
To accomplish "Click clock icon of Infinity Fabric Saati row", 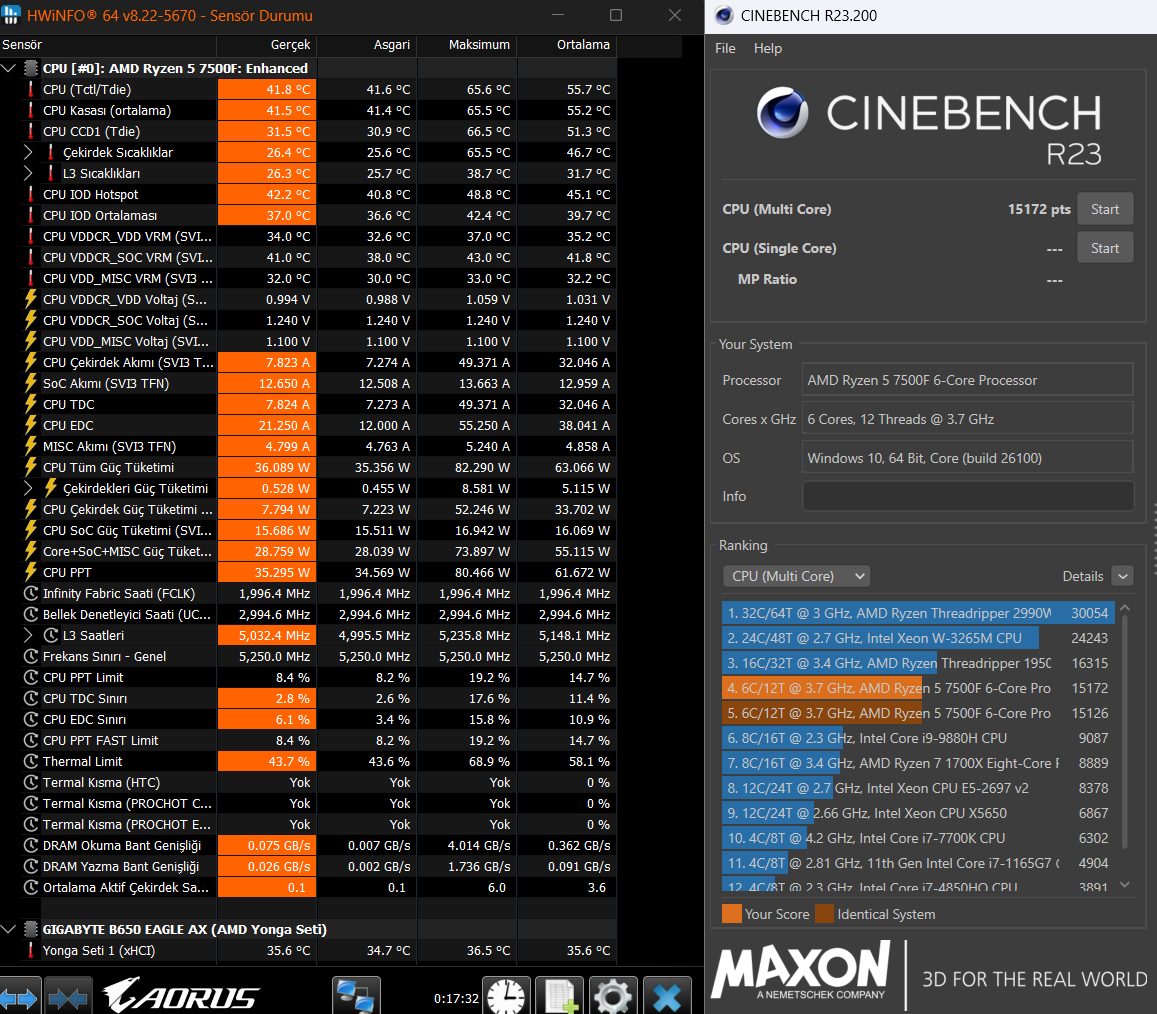I will (x=30, y=593).
